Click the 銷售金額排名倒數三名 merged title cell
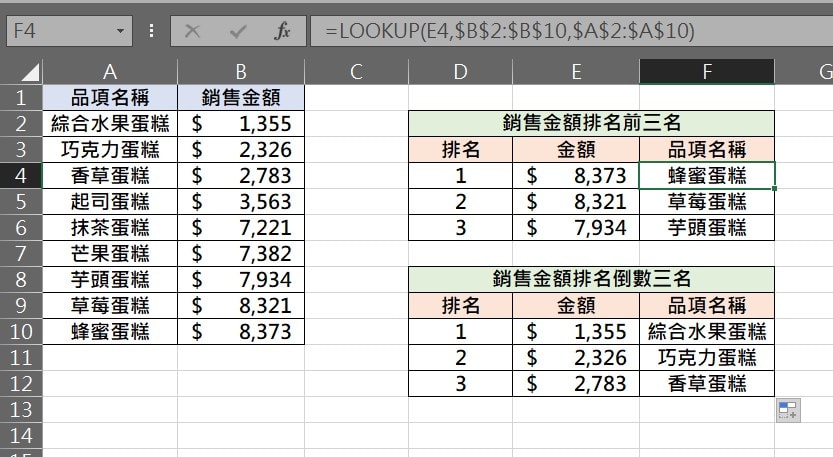 (591, 279)
